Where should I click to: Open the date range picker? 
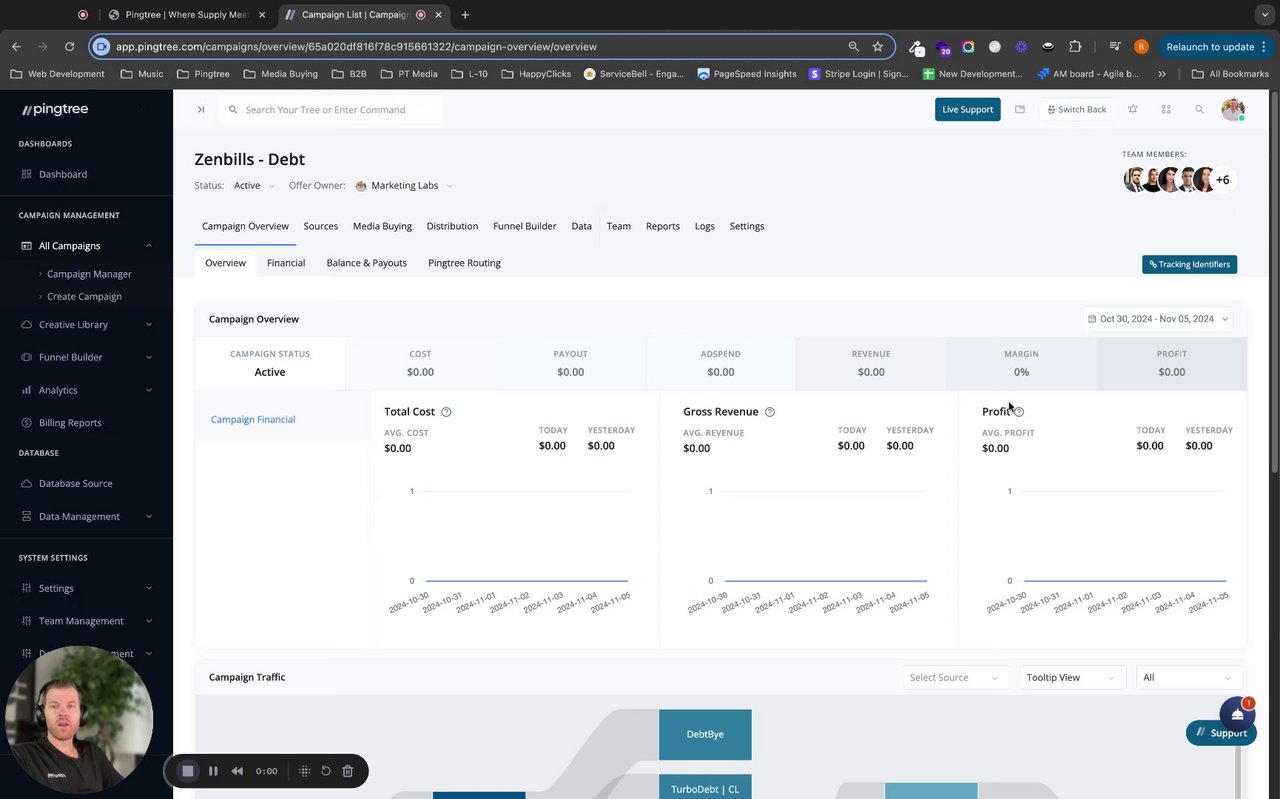[1158, 319]
